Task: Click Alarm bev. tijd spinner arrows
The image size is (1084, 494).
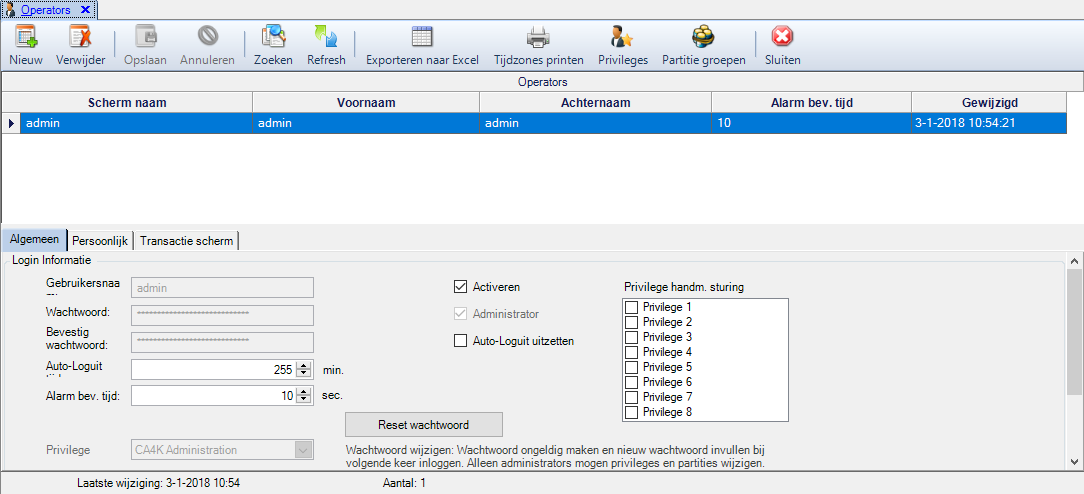Action: [303, 396]
